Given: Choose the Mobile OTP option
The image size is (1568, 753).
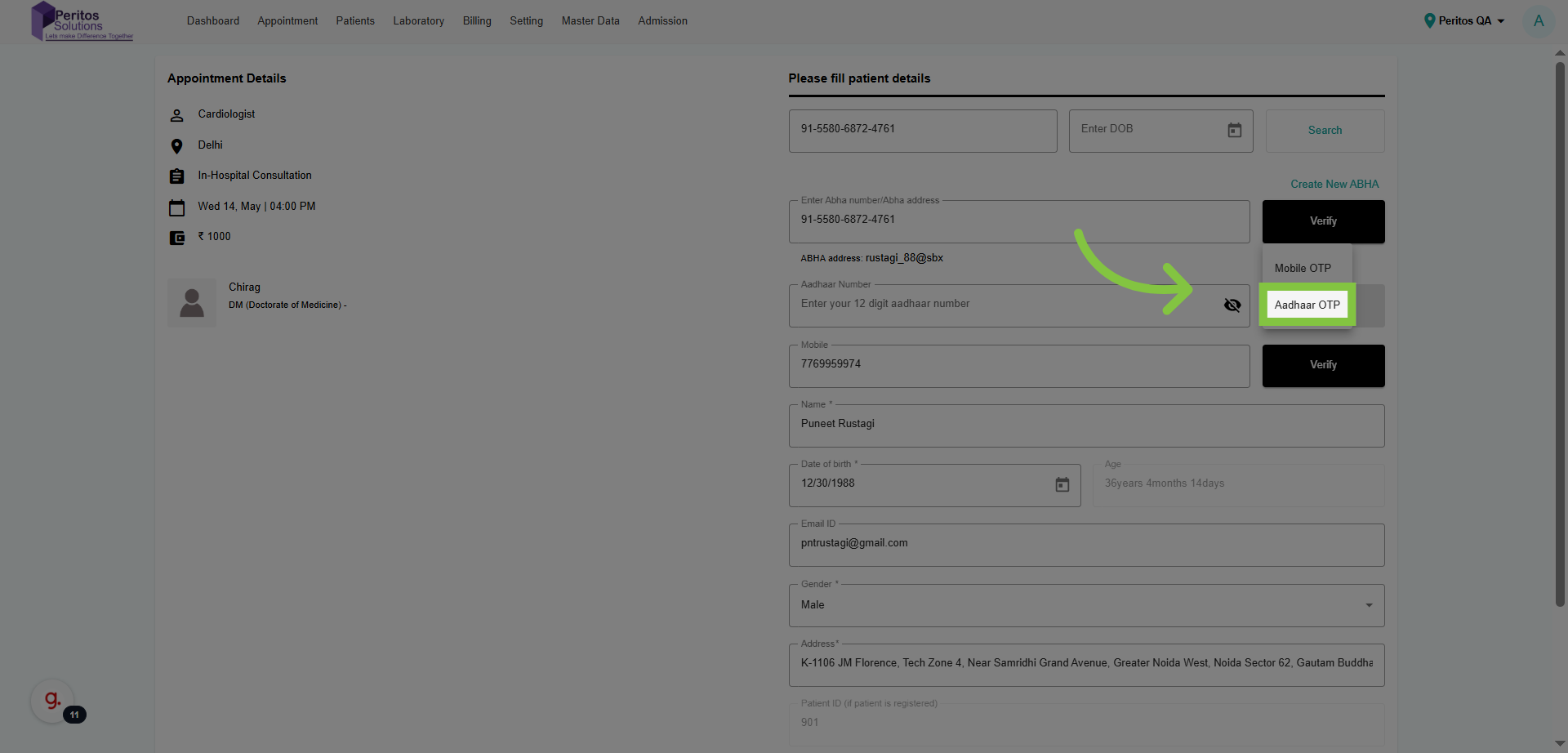Looking at the screenshot, I should coord(1303,268).
